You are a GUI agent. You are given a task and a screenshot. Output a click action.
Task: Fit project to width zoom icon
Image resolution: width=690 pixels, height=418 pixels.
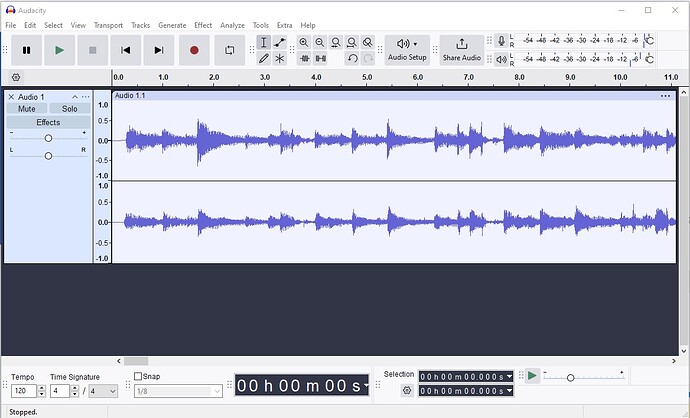(x=352, y=42)
